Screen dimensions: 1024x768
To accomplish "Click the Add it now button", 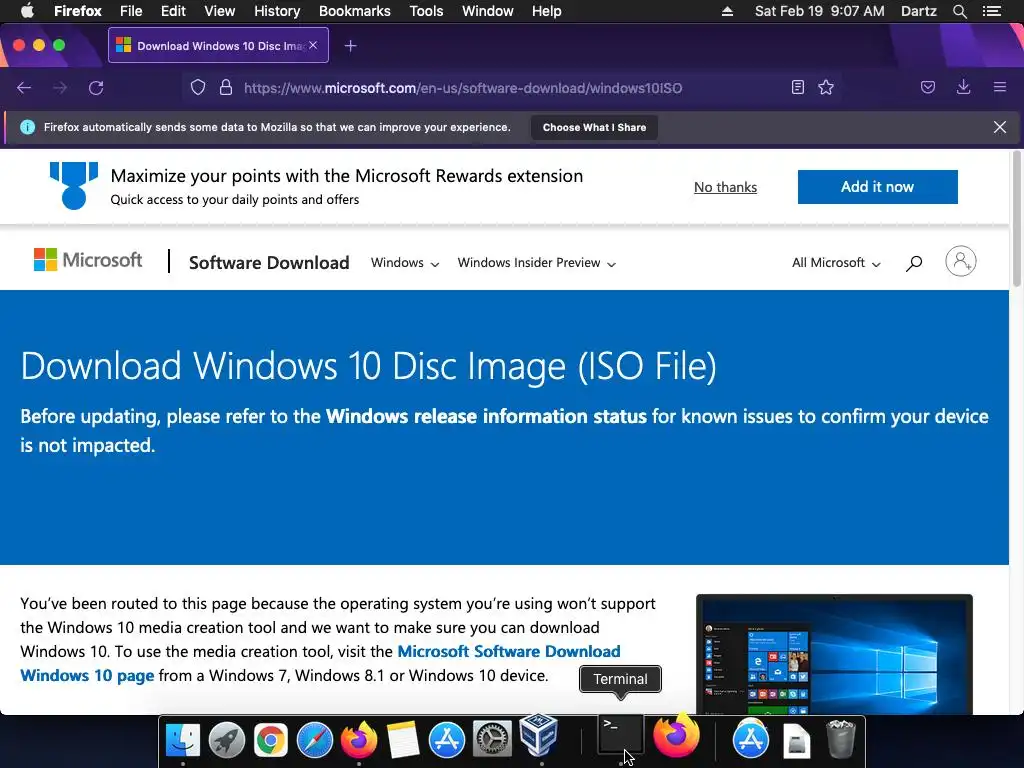I will click(x=878, y=187).
